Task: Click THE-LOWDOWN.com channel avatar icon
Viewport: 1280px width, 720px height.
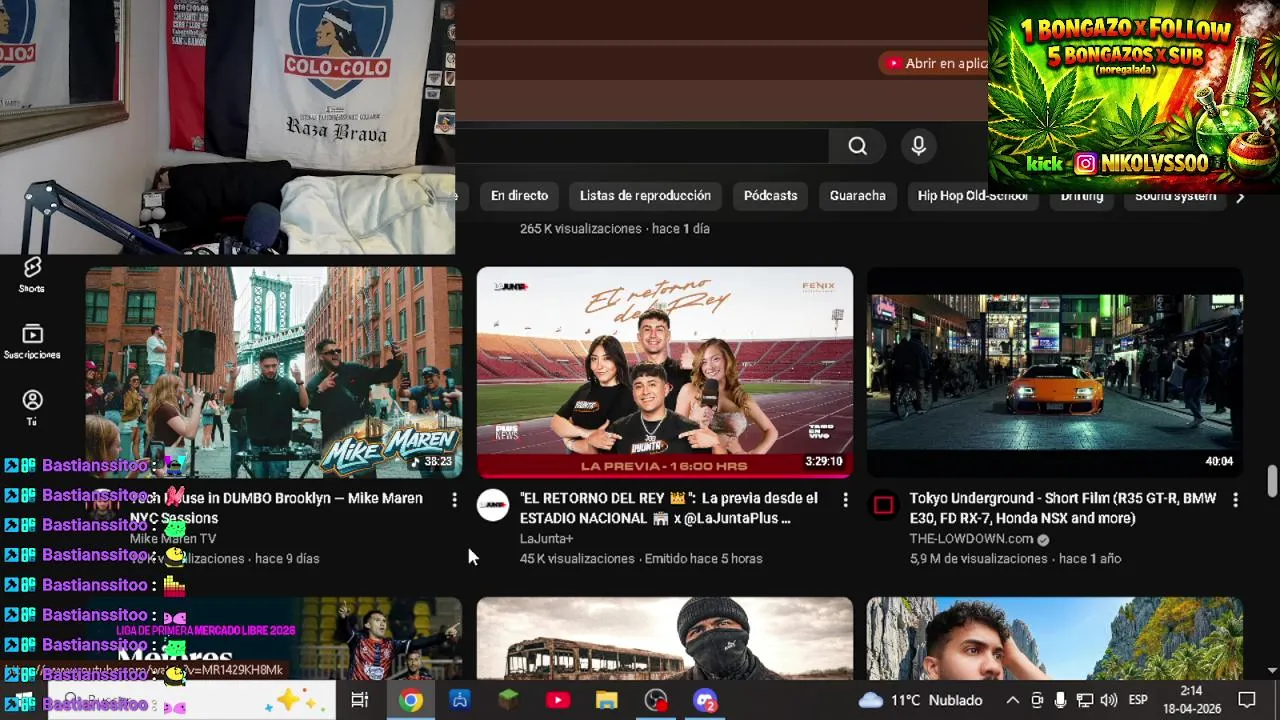Action: [x=883, y=505]
